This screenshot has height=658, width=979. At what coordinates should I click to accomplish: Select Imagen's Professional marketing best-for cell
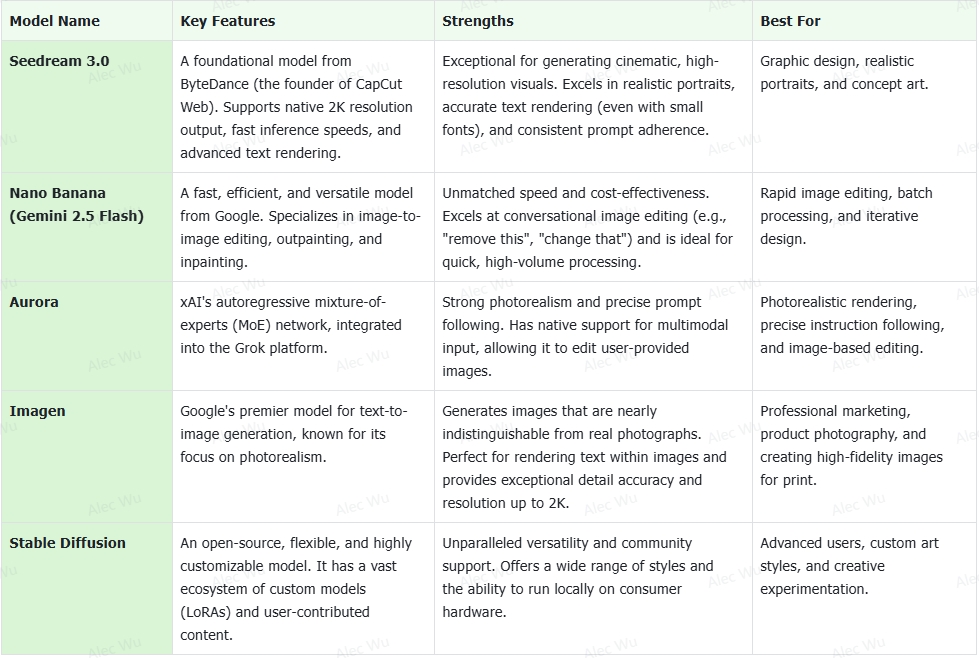click(x=864, y=456)
